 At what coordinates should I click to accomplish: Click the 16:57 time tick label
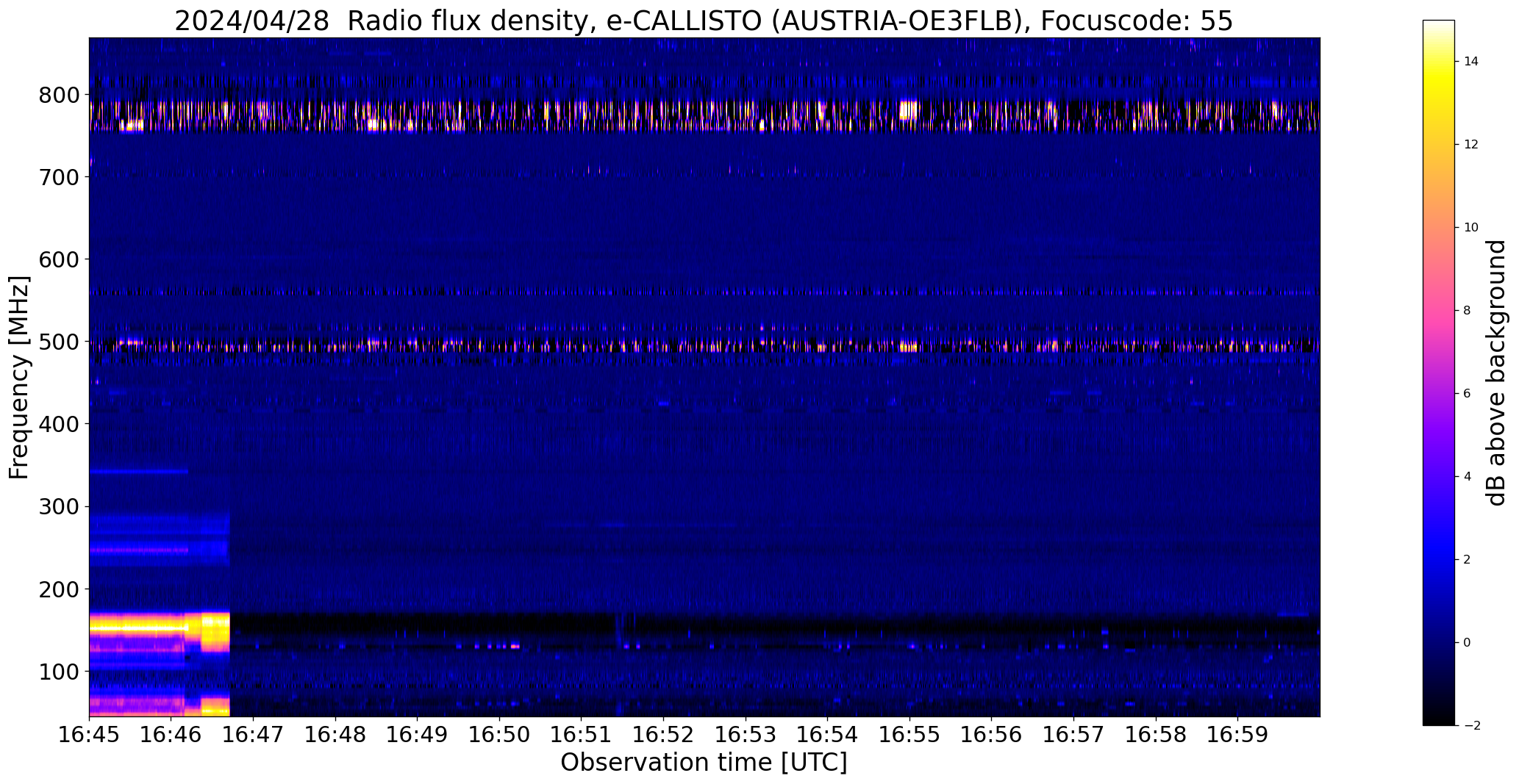point(1074,735)
